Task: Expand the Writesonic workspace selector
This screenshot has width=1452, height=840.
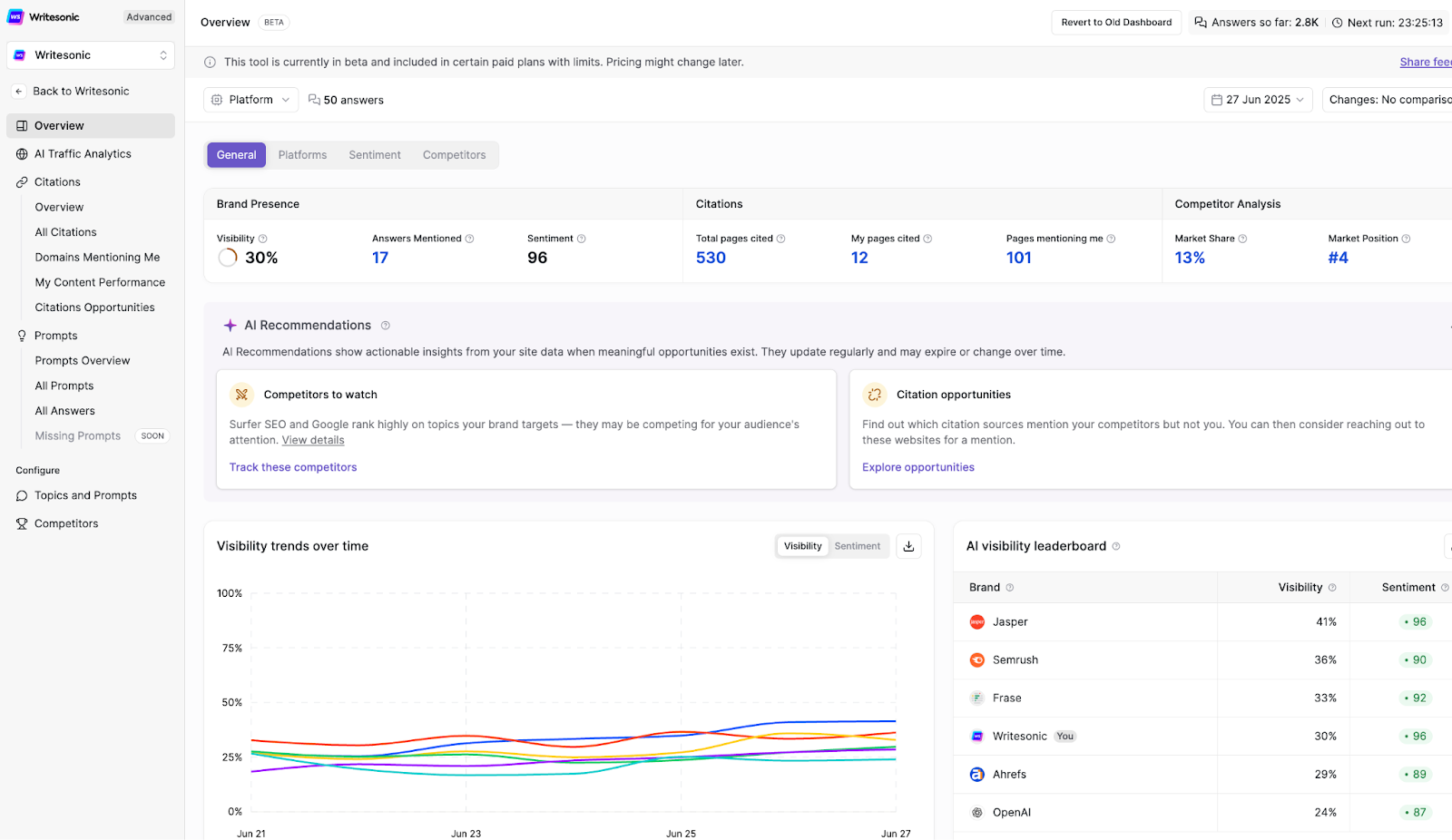Action: [x=91, y=55]
